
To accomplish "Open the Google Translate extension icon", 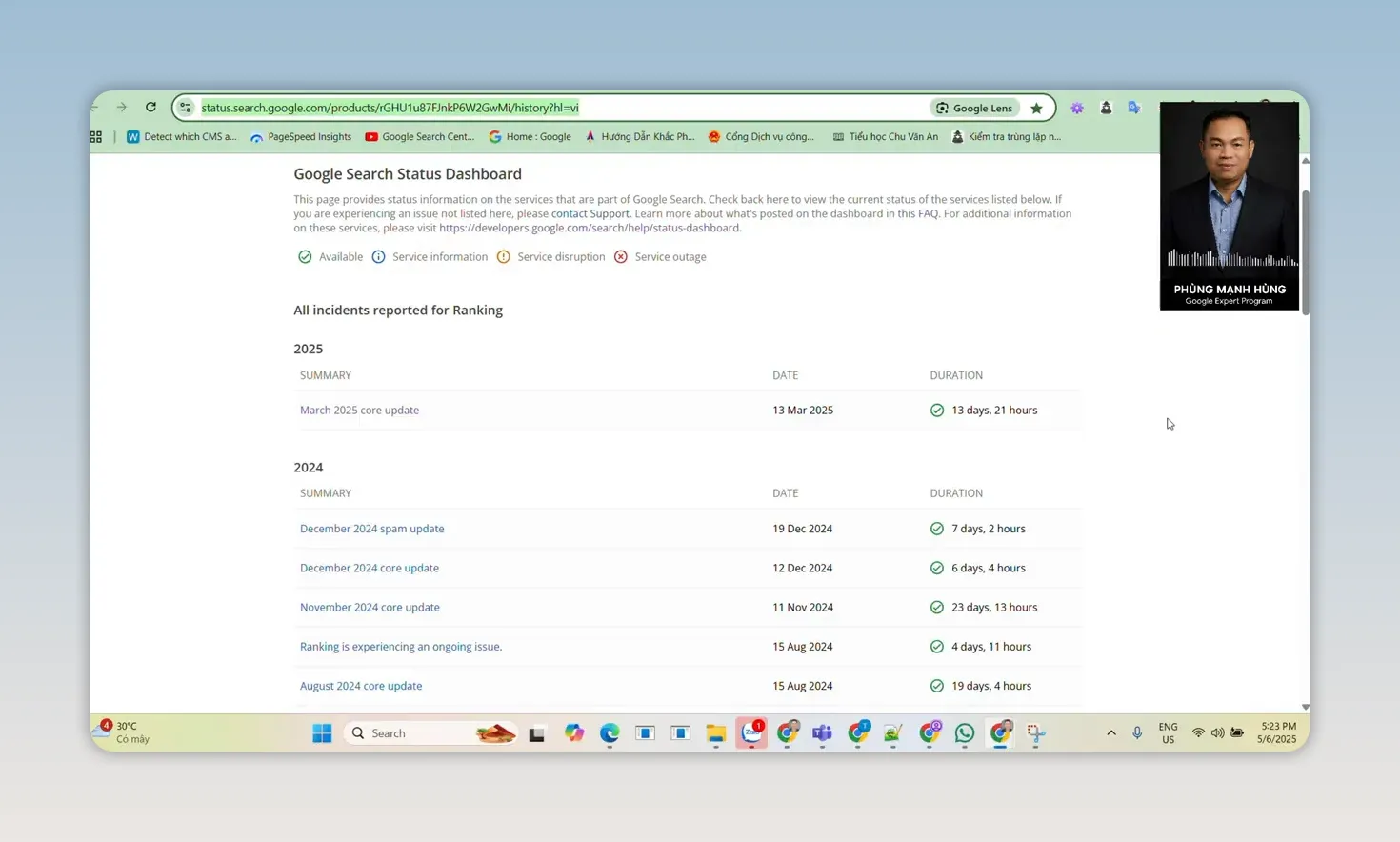I will (x=1134, y=108).
